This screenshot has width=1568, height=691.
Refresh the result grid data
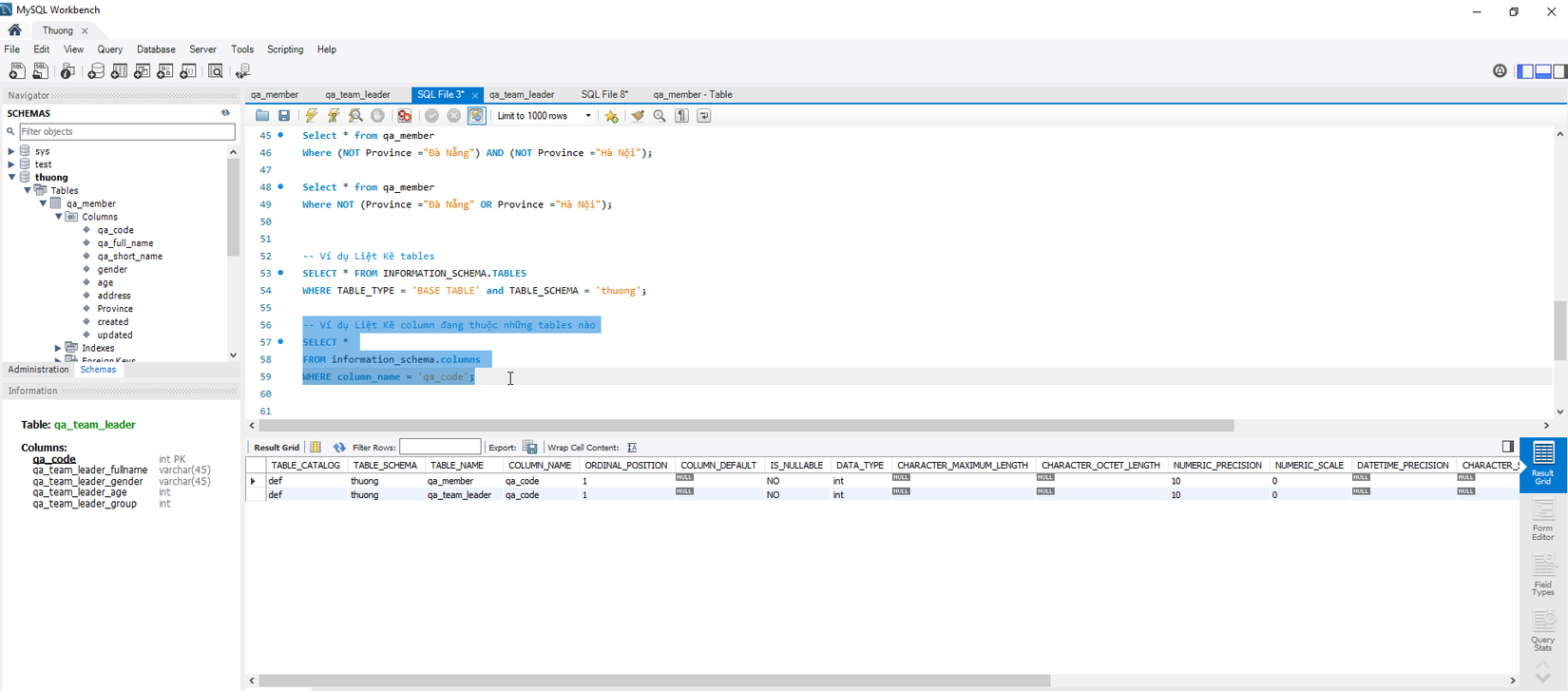click(x=339, y=448)
